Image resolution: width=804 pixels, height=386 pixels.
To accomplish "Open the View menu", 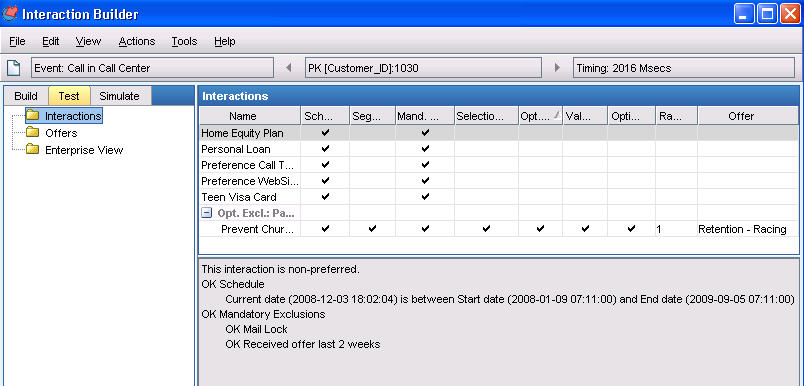I will pos(88,42).
